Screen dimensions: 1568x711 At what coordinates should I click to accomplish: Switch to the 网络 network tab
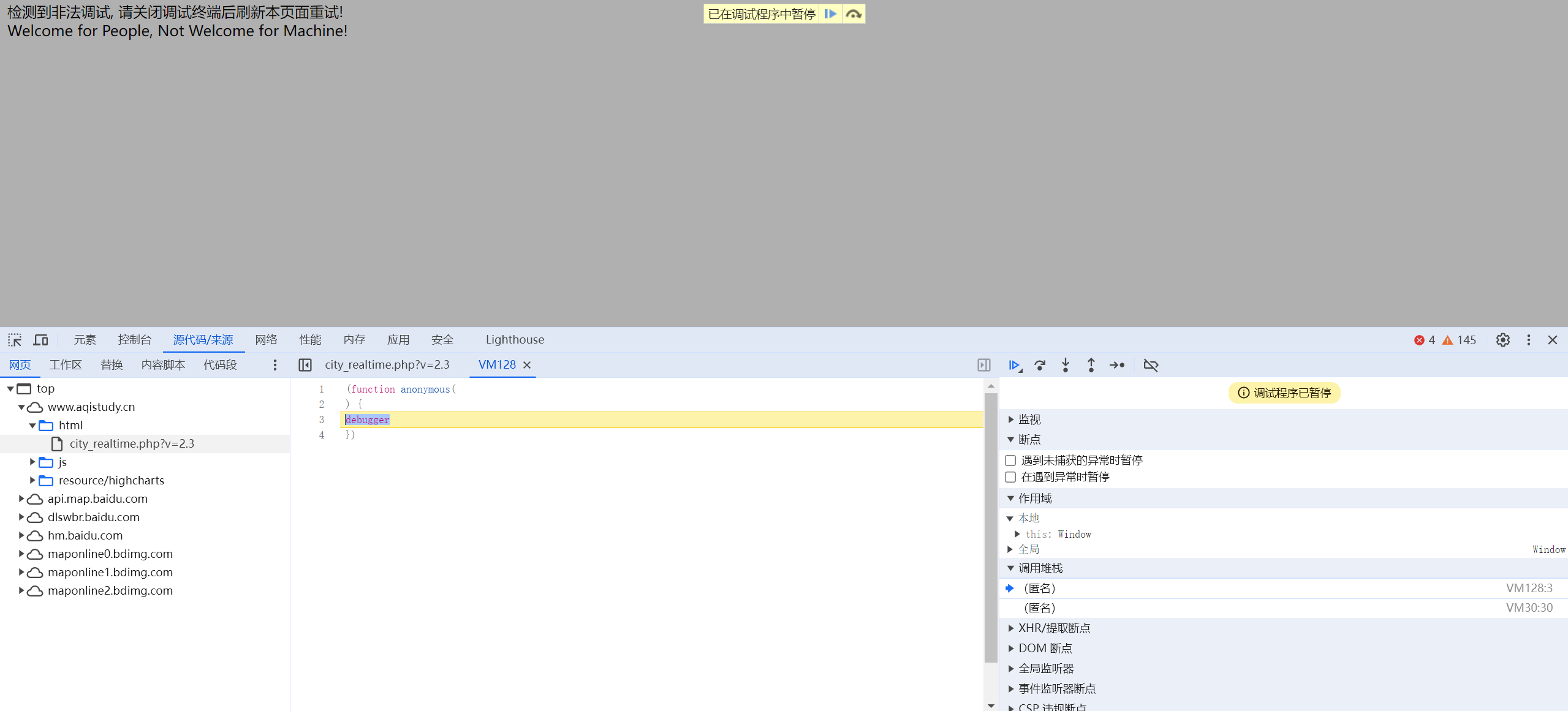(x=266, y=340)
